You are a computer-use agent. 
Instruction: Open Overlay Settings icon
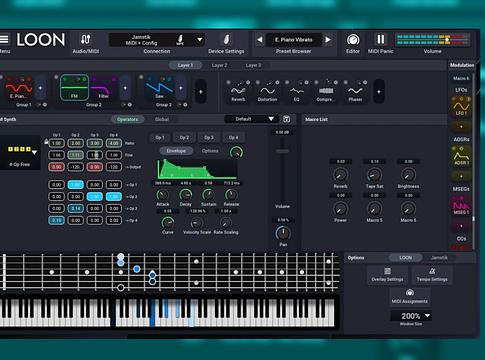coord(387,275)
